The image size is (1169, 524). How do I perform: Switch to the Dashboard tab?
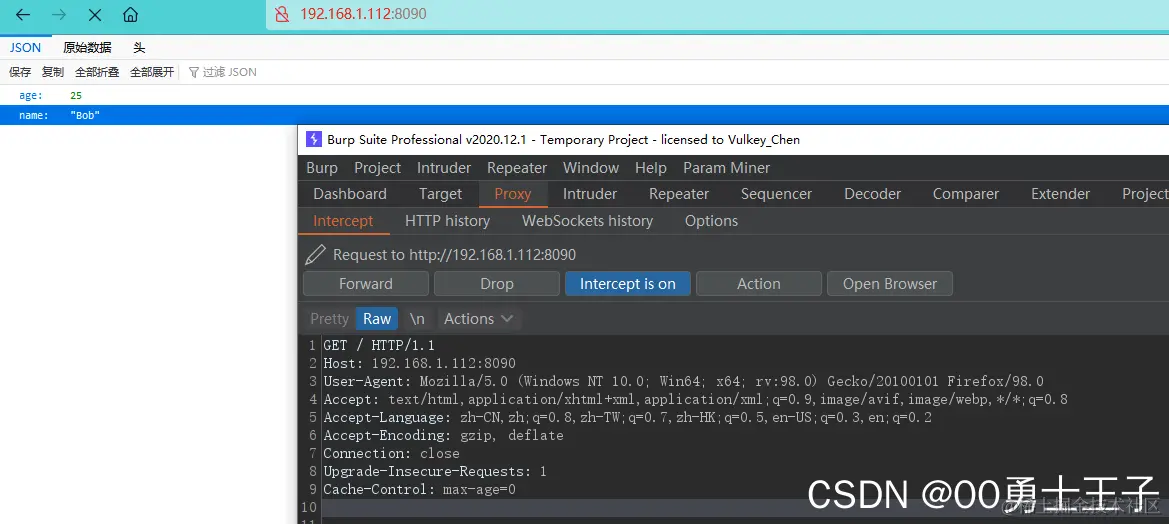[x=350, y=194]
